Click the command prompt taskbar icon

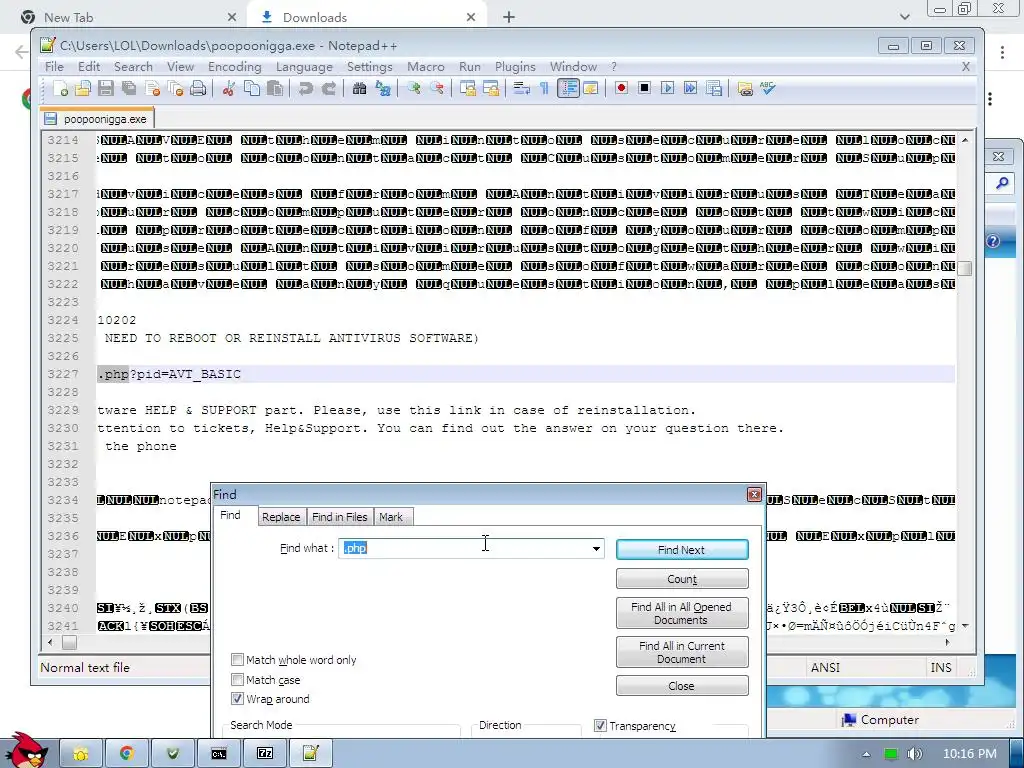[219, 754]
